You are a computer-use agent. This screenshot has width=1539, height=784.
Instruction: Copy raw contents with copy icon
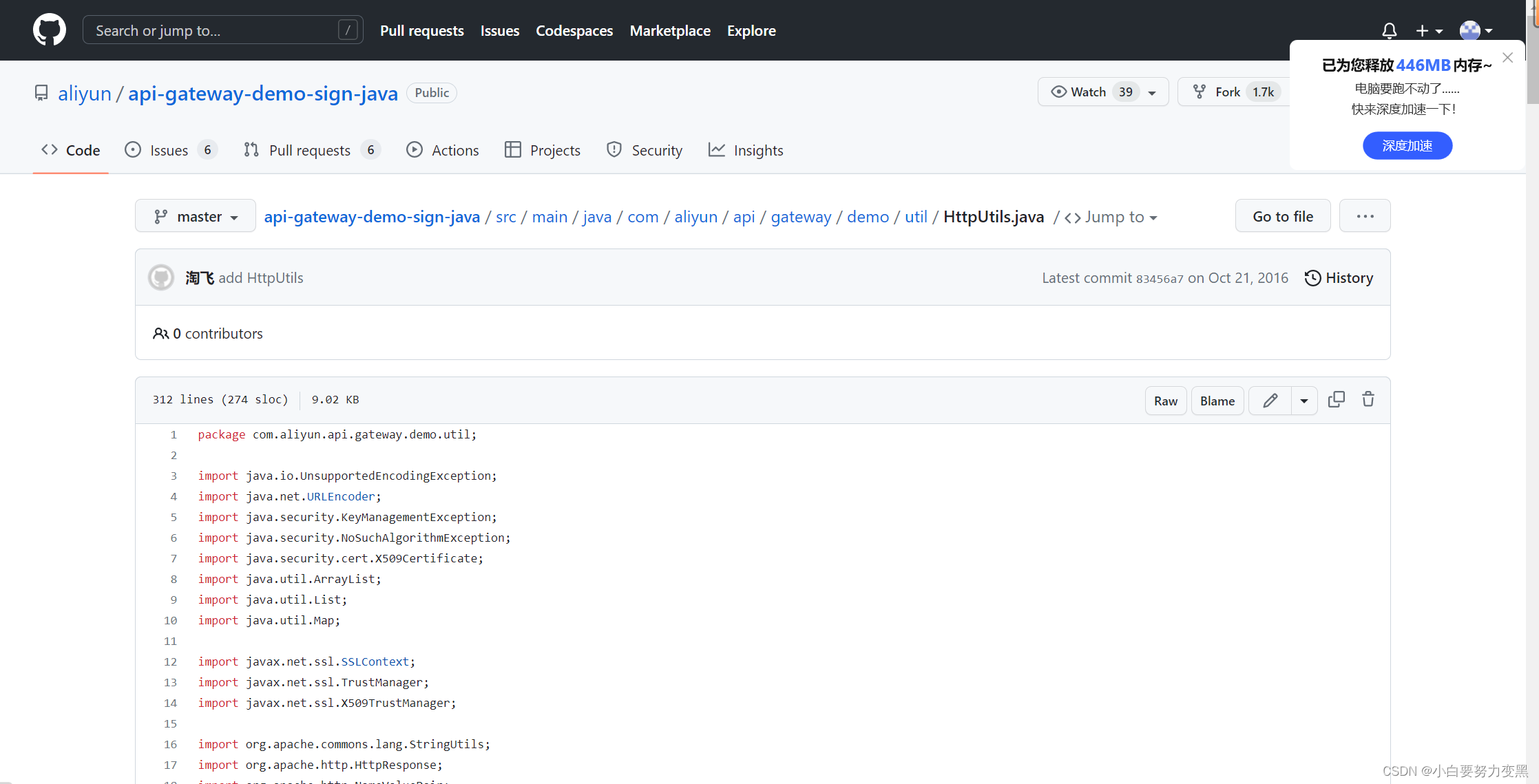click(x=1336, y=400)
